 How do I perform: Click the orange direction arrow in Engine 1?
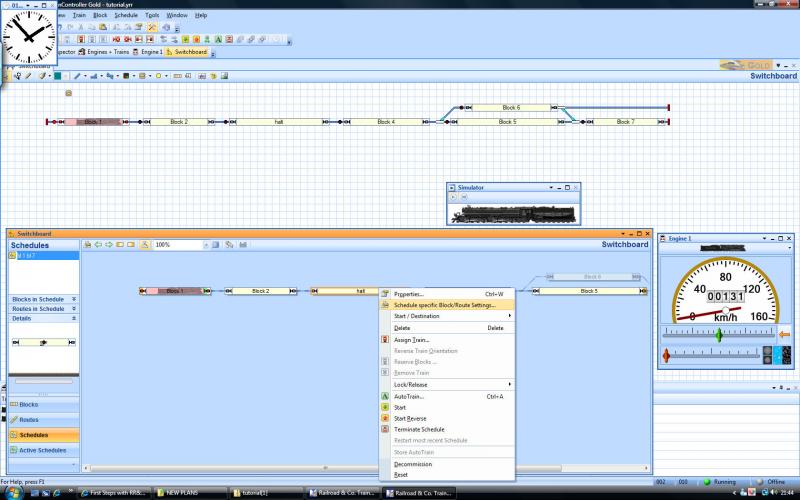(784, 335)
